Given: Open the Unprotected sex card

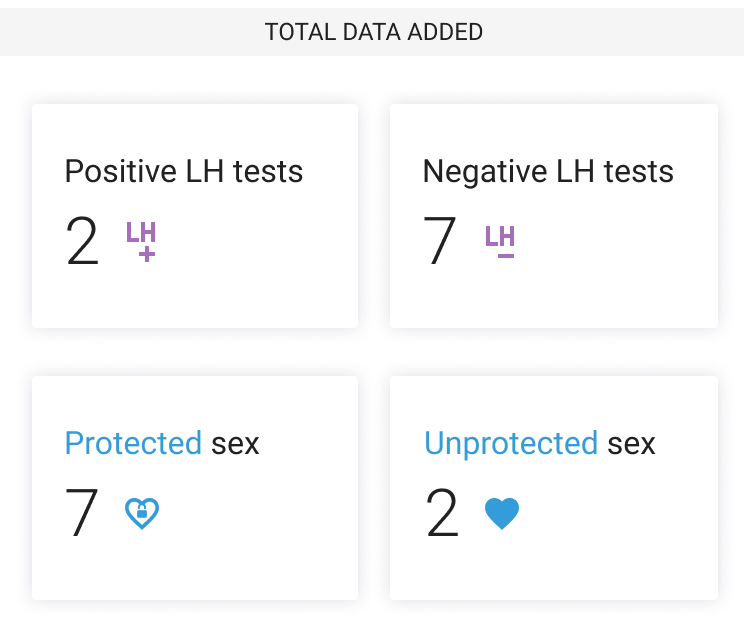Looking at the screenshot, I should coord(554,488).
